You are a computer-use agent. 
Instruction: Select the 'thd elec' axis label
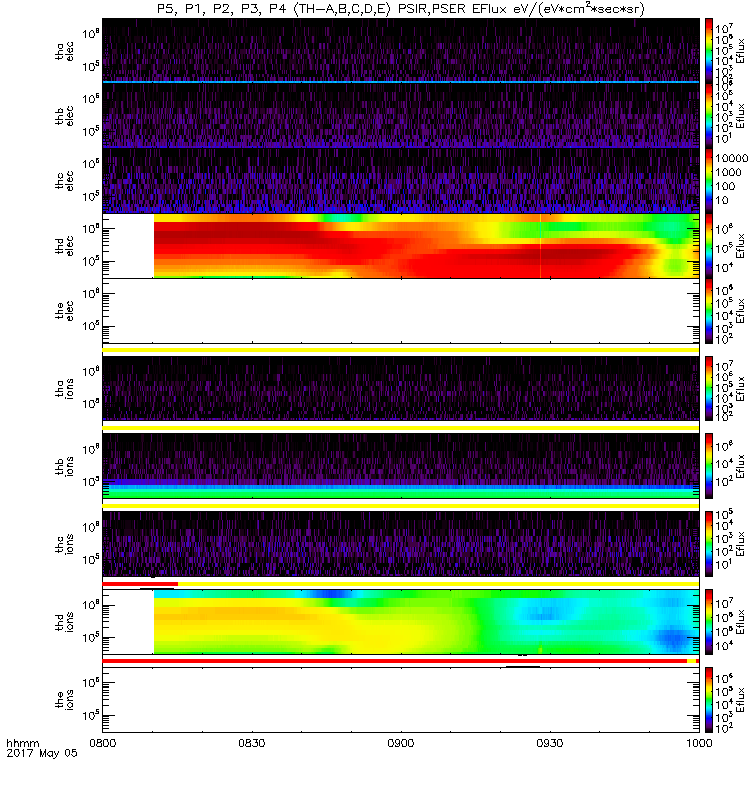tap(64, 246)
